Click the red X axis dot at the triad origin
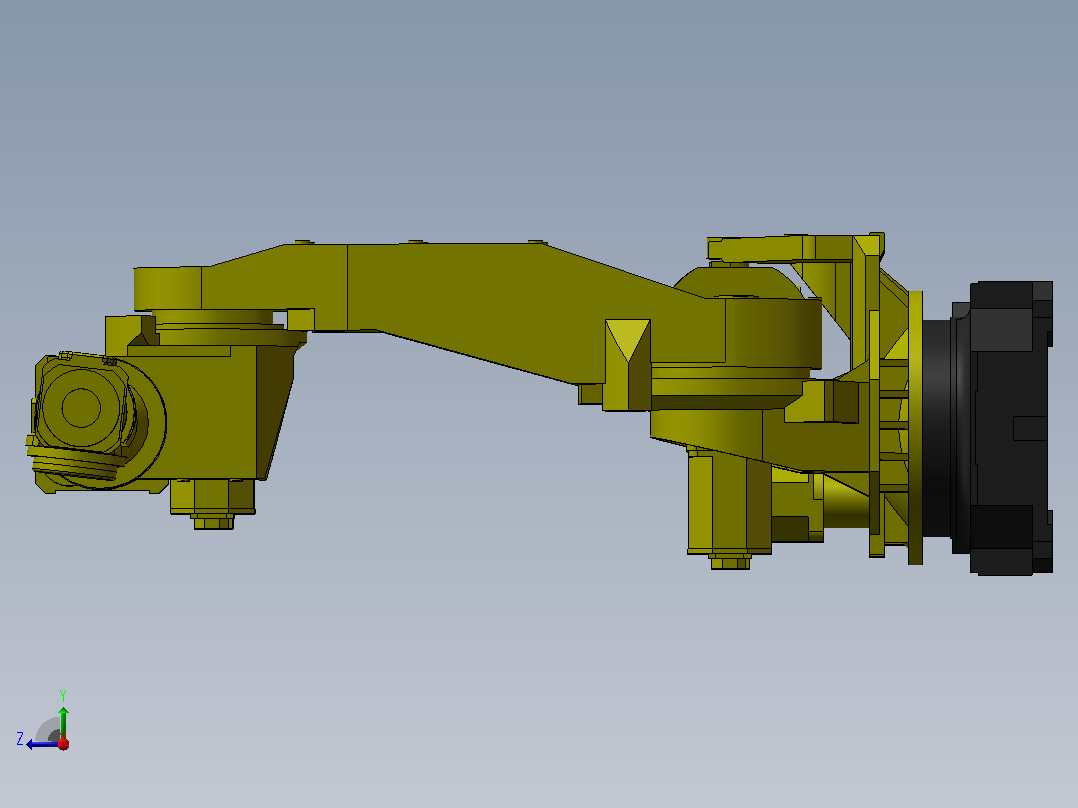The height and width of the screenshot is (808, 1078). tap(63, 743)
